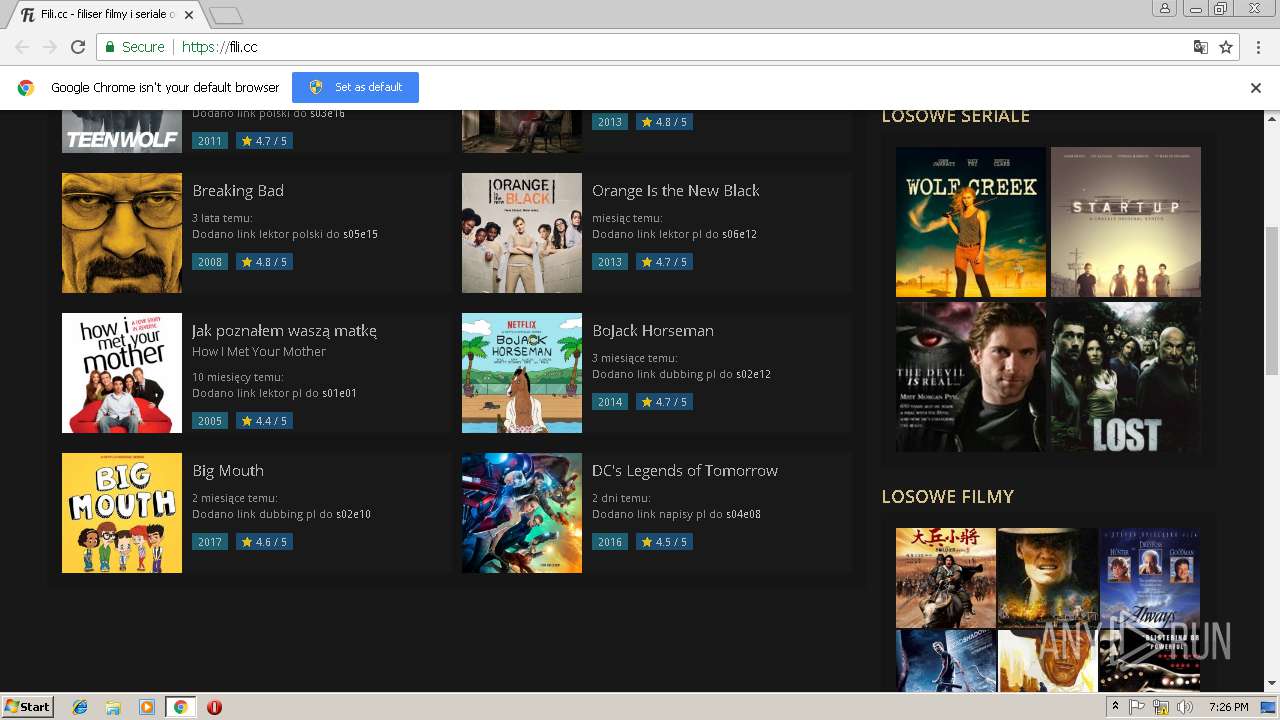
Task: Open the Breaking Bad title link
Action: pyautogui.click(x=238, y=190)
